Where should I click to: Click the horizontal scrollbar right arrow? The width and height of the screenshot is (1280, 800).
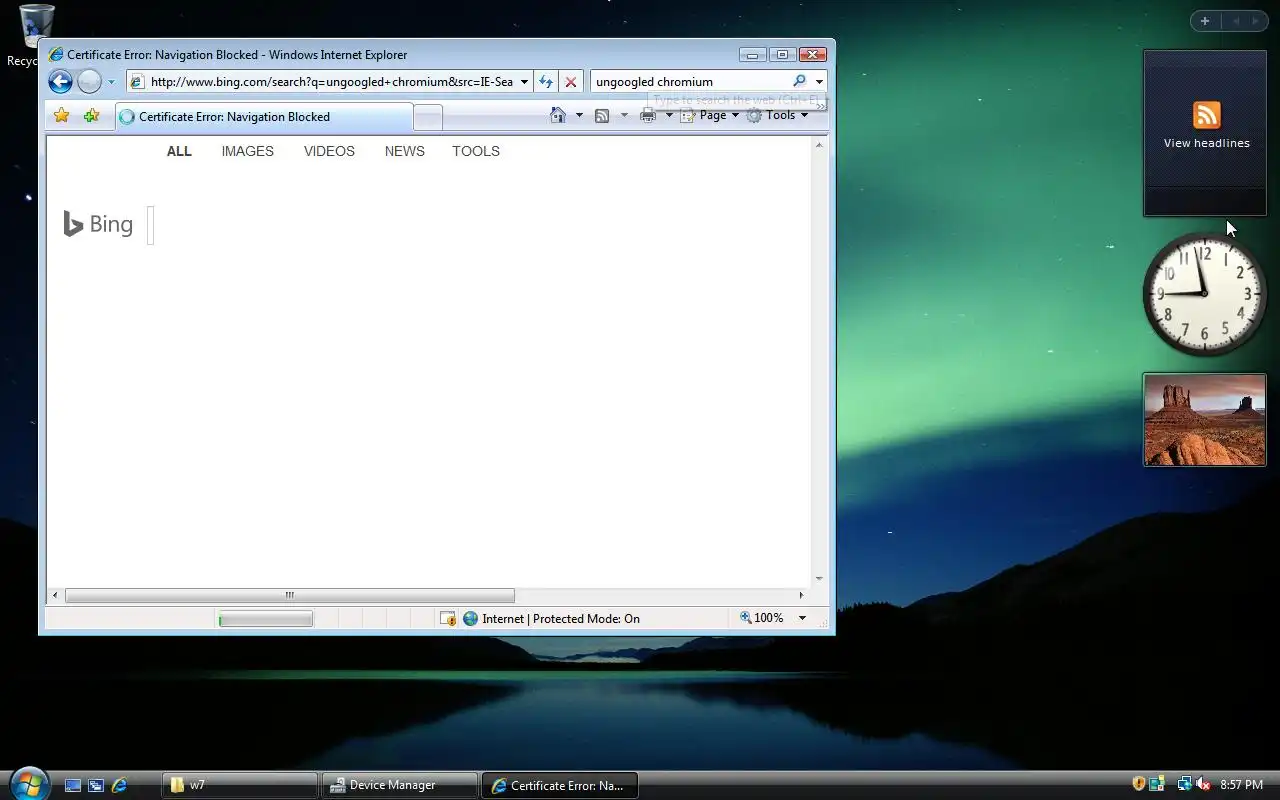(801, 595)
